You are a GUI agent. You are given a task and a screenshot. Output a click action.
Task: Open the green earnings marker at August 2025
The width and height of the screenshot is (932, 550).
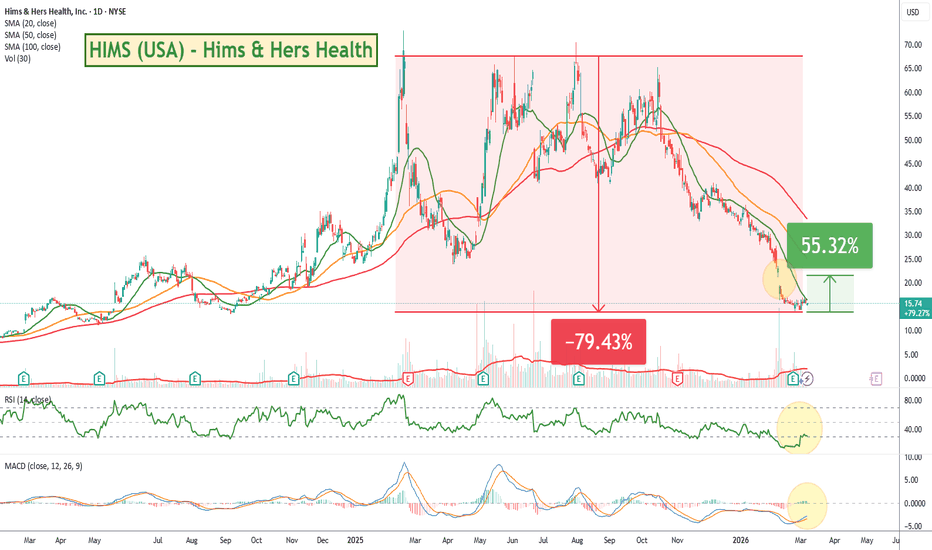point(578,378)
